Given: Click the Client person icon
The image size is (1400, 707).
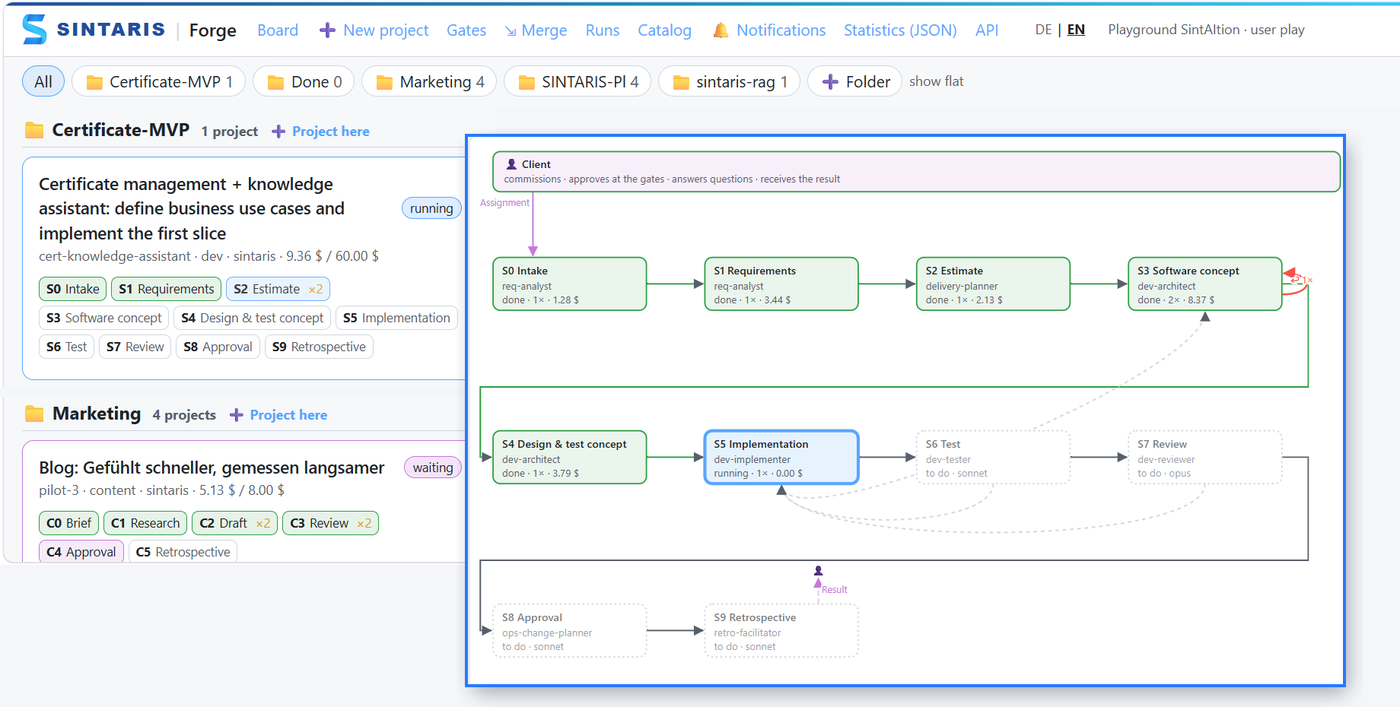Looking at the screenshot, I should (x=512, y=164).
